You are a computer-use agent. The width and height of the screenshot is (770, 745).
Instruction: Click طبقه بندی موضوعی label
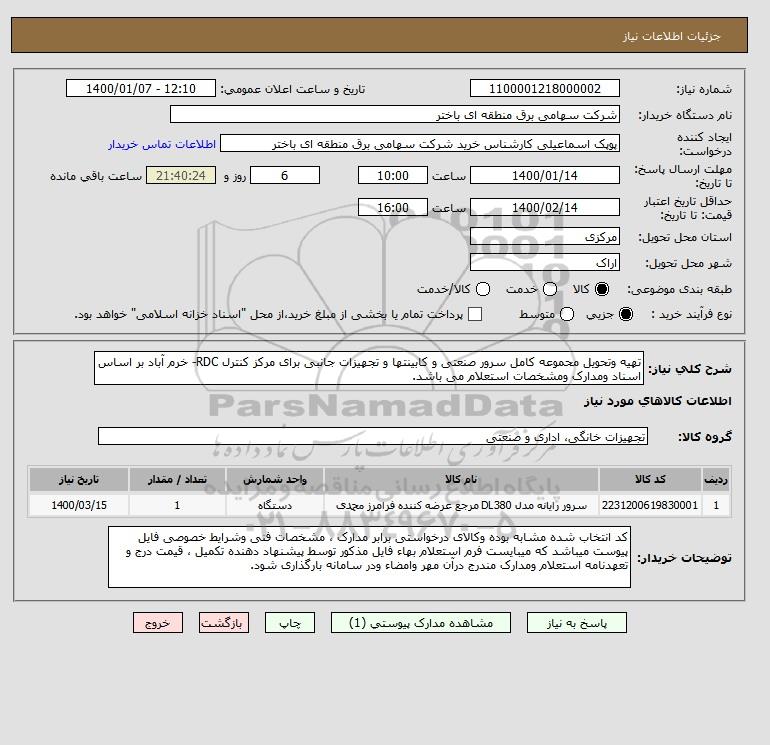coord(679,289)
